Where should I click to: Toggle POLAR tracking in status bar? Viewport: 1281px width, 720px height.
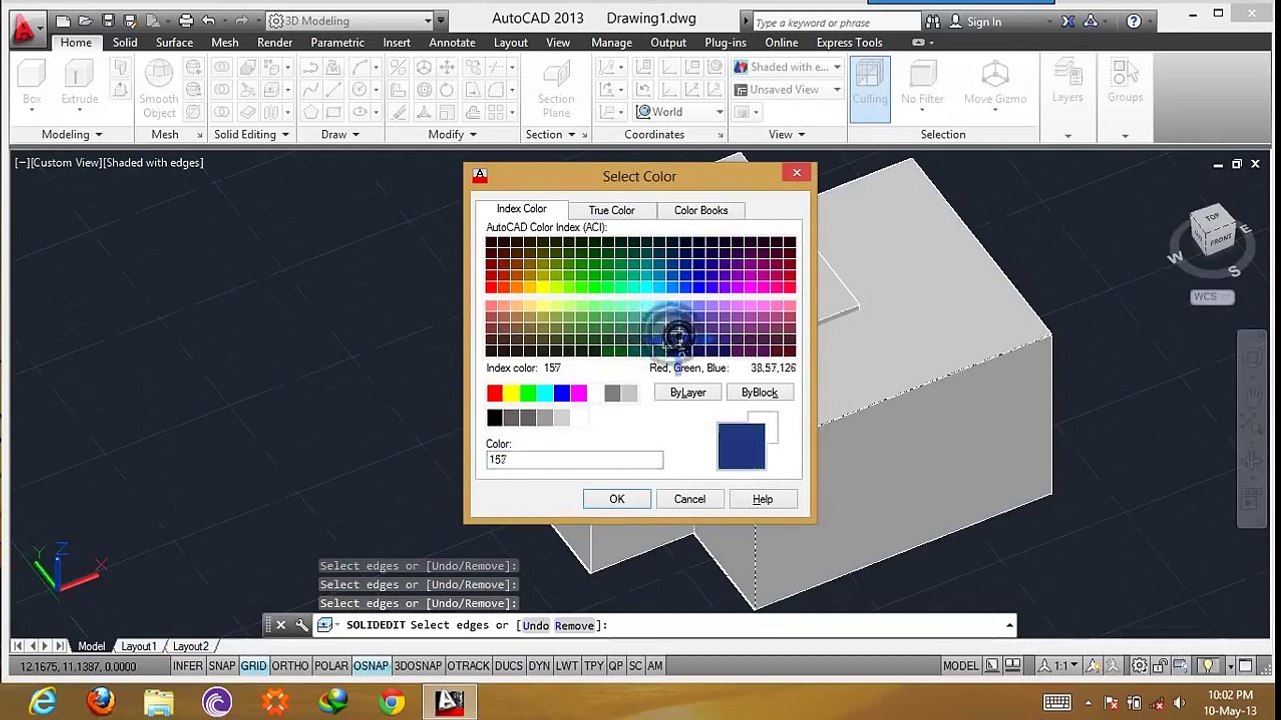(x=331, y=666)
